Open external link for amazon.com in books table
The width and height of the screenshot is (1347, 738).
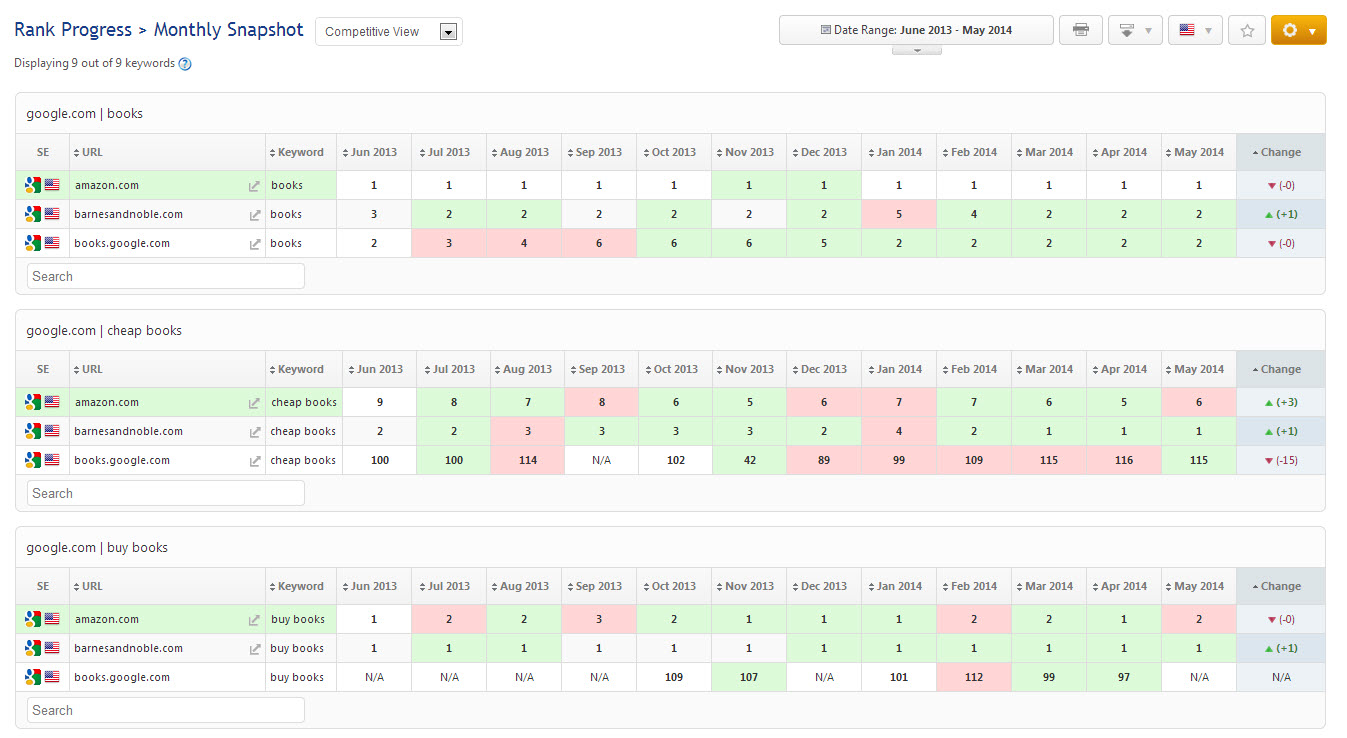[254, 186]
